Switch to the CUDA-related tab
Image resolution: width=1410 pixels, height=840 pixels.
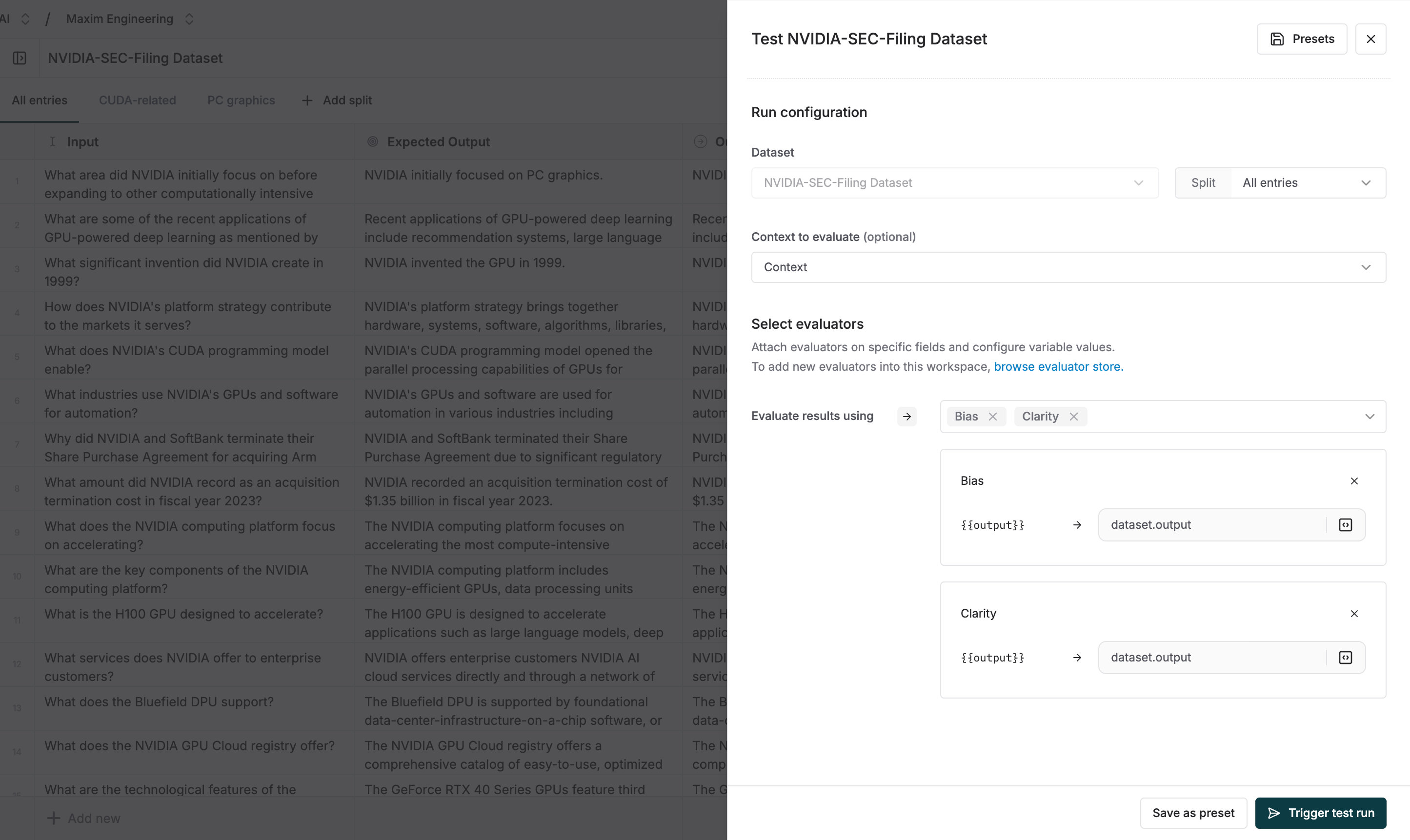click(138, 100)
